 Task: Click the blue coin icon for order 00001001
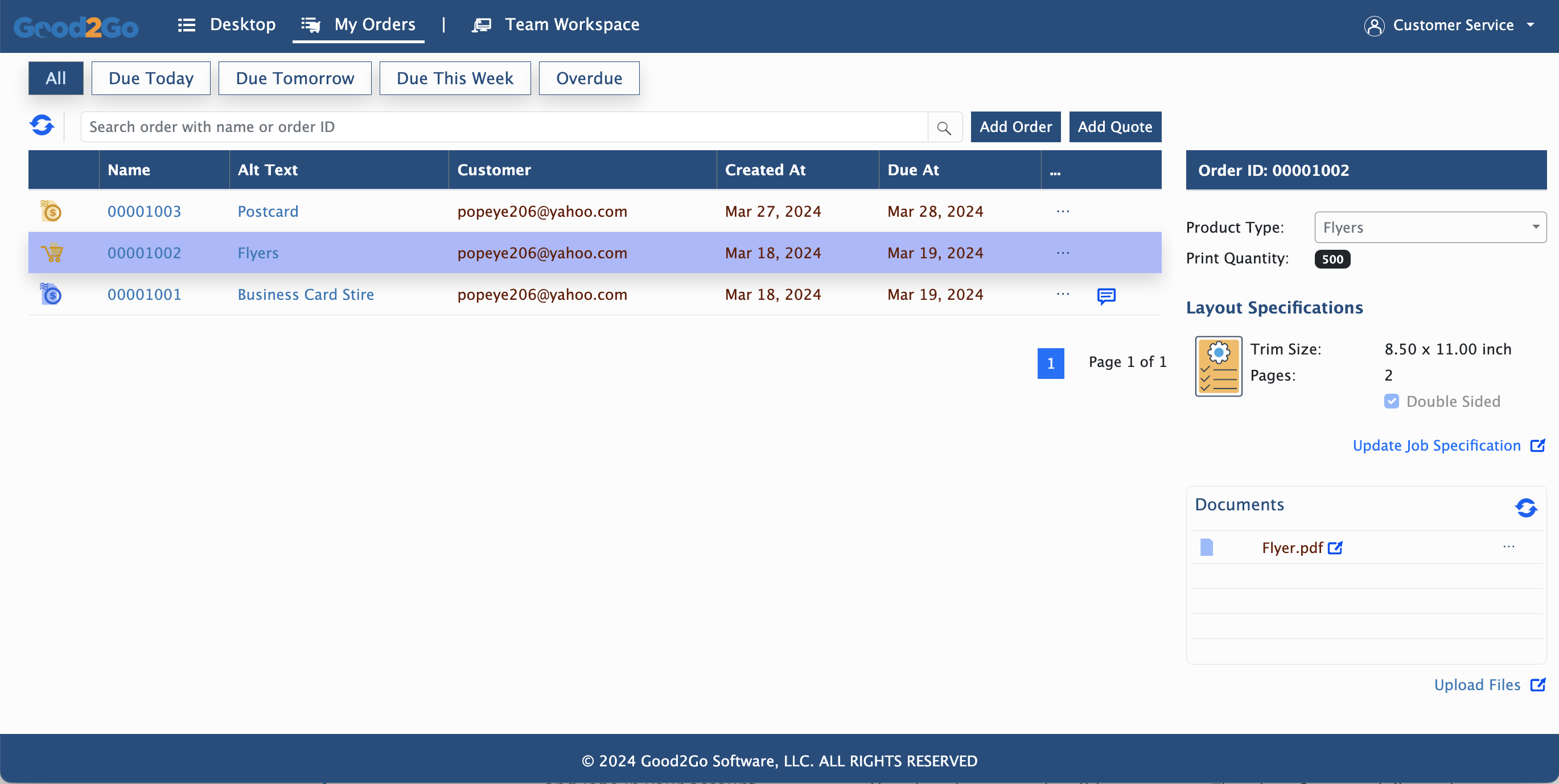pyautogui.click(x=51, y=294)
